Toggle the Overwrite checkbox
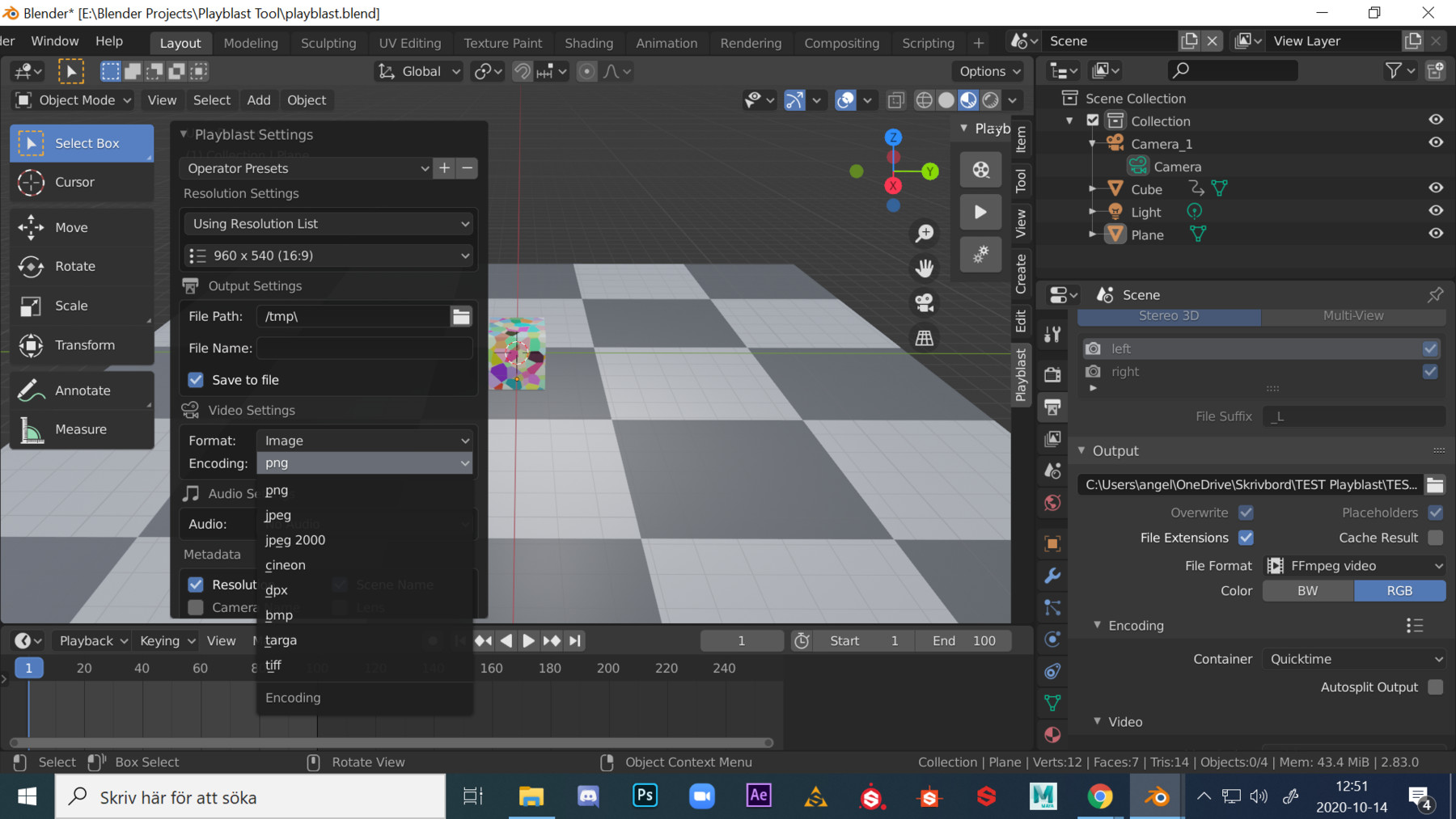The height and width of the screenshot is (819, 1456). tap(1246, 513)
